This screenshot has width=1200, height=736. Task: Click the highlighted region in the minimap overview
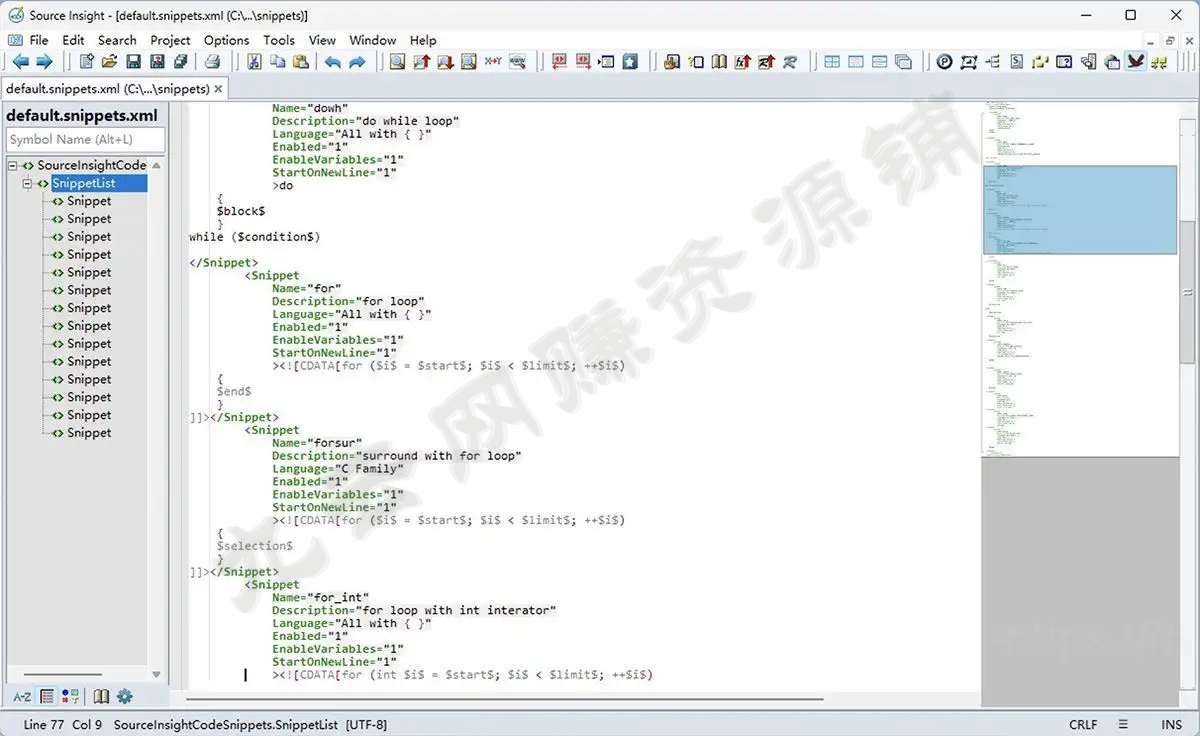1080,210
